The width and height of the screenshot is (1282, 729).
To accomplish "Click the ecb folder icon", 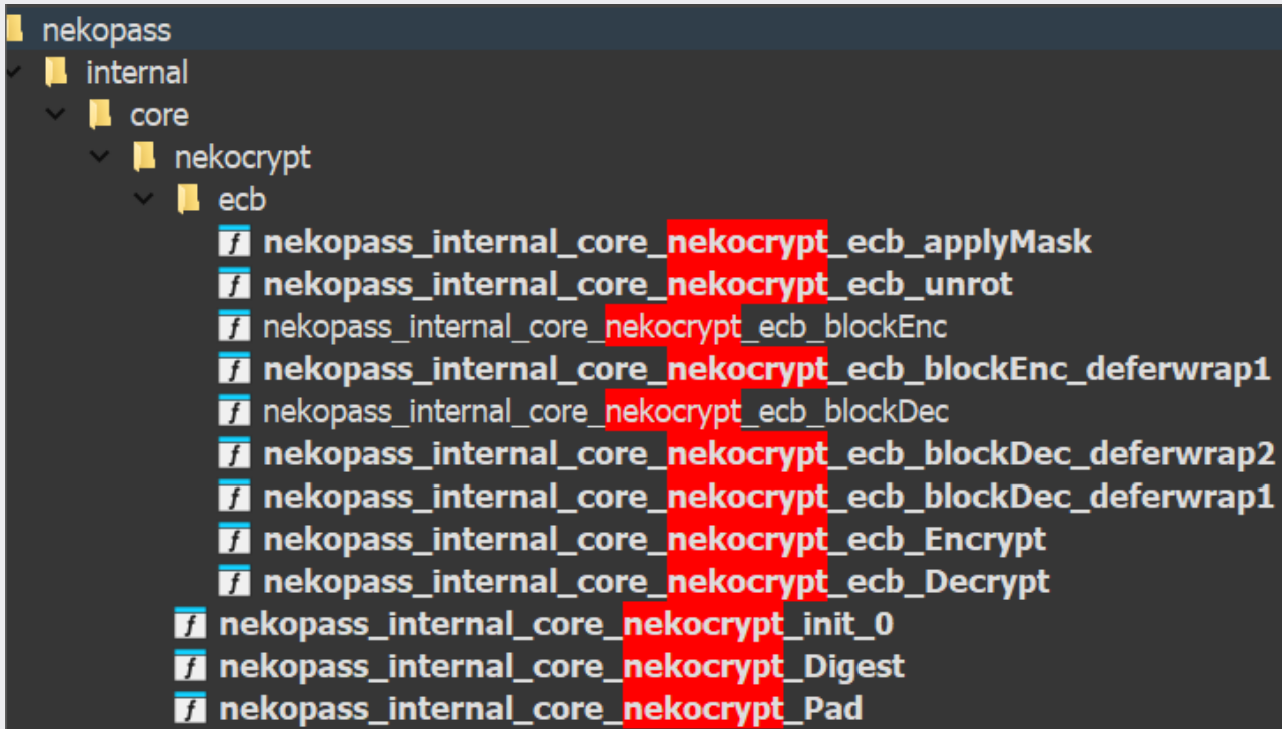I will (x=188, y=200).
